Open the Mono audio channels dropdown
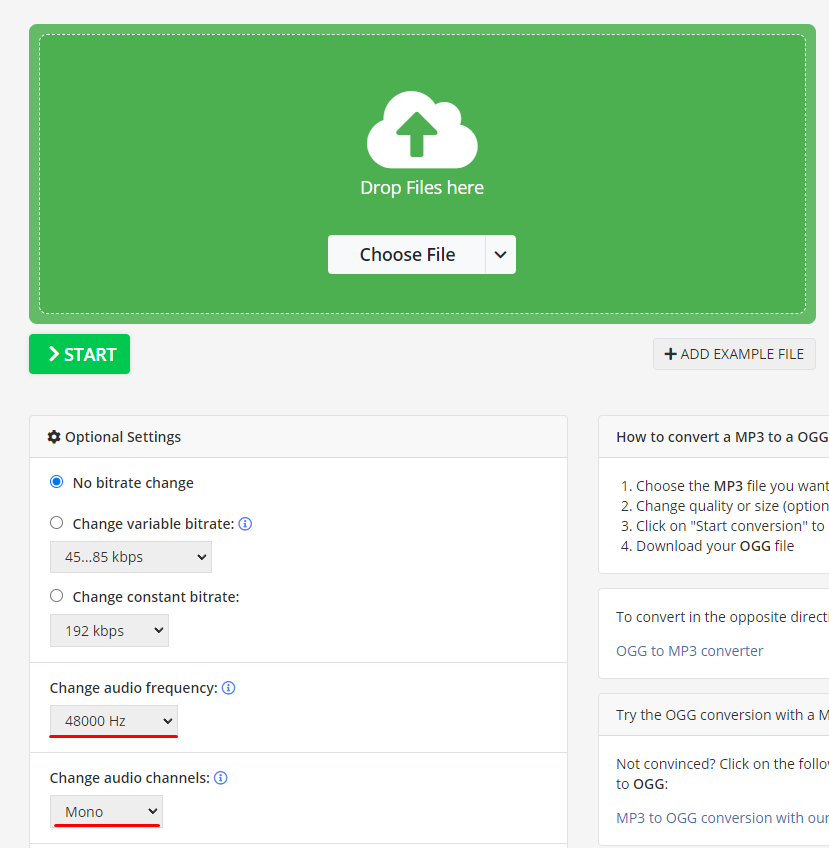Image resolution: width=829 pixels, height=848 pixels. tap(105, 810)
